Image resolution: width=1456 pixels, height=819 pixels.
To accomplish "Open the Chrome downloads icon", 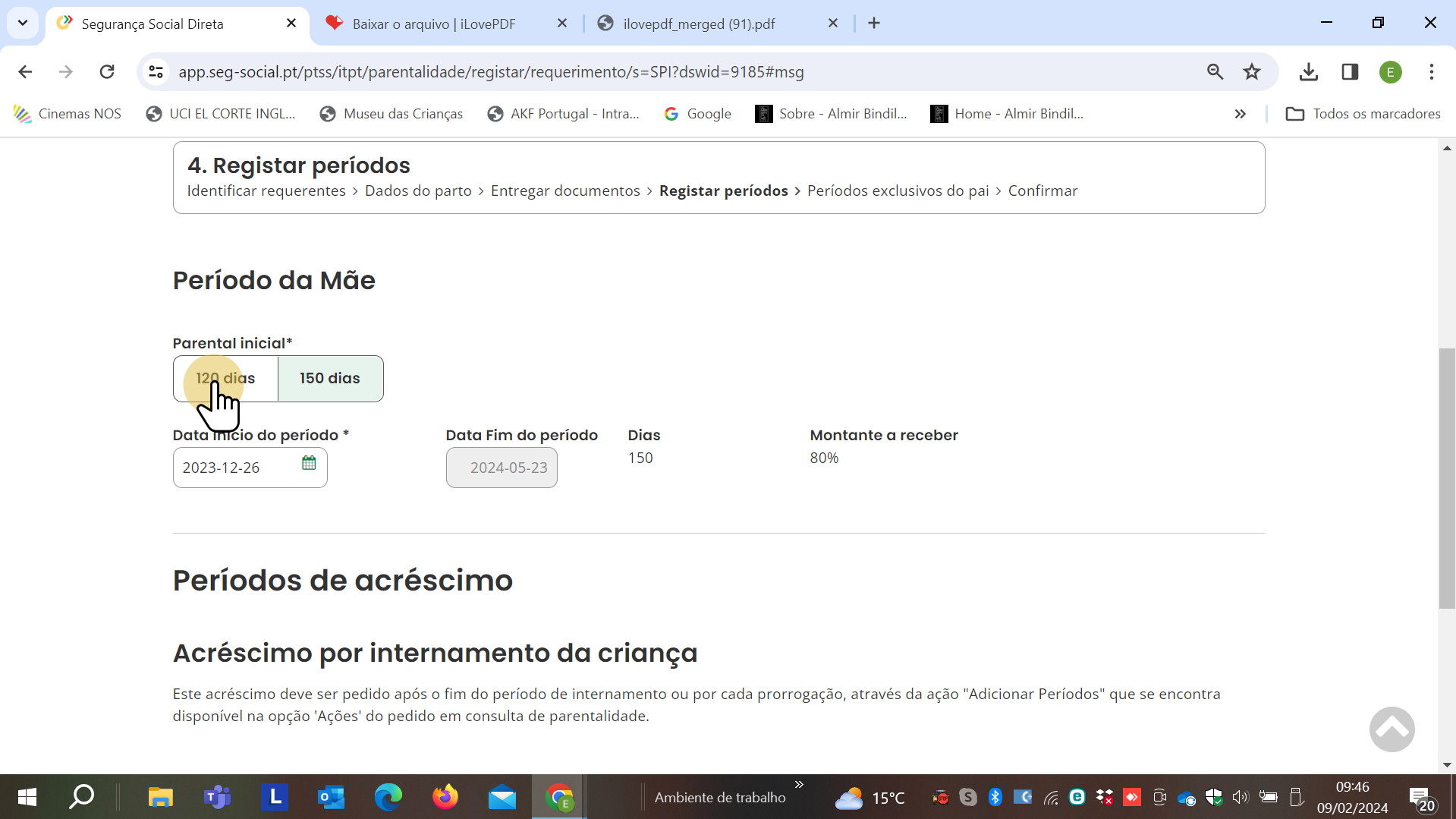I will (x=1308, y=72).
